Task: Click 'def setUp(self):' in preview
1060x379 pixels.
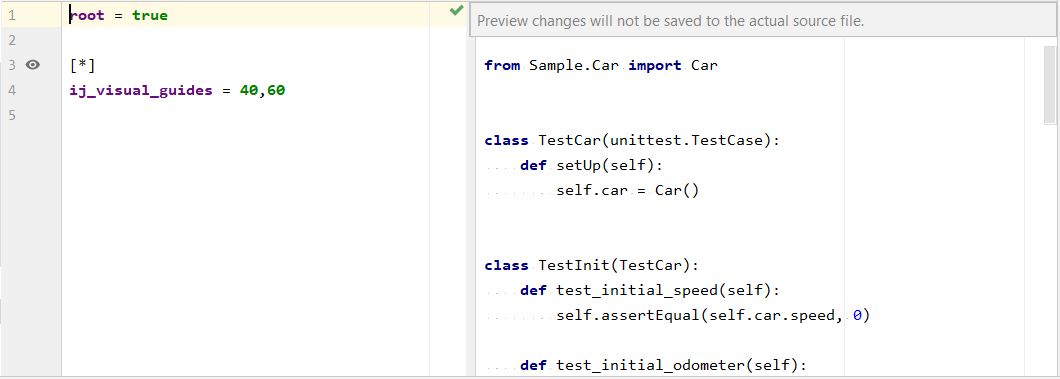Action: click(x=592, y=166)
